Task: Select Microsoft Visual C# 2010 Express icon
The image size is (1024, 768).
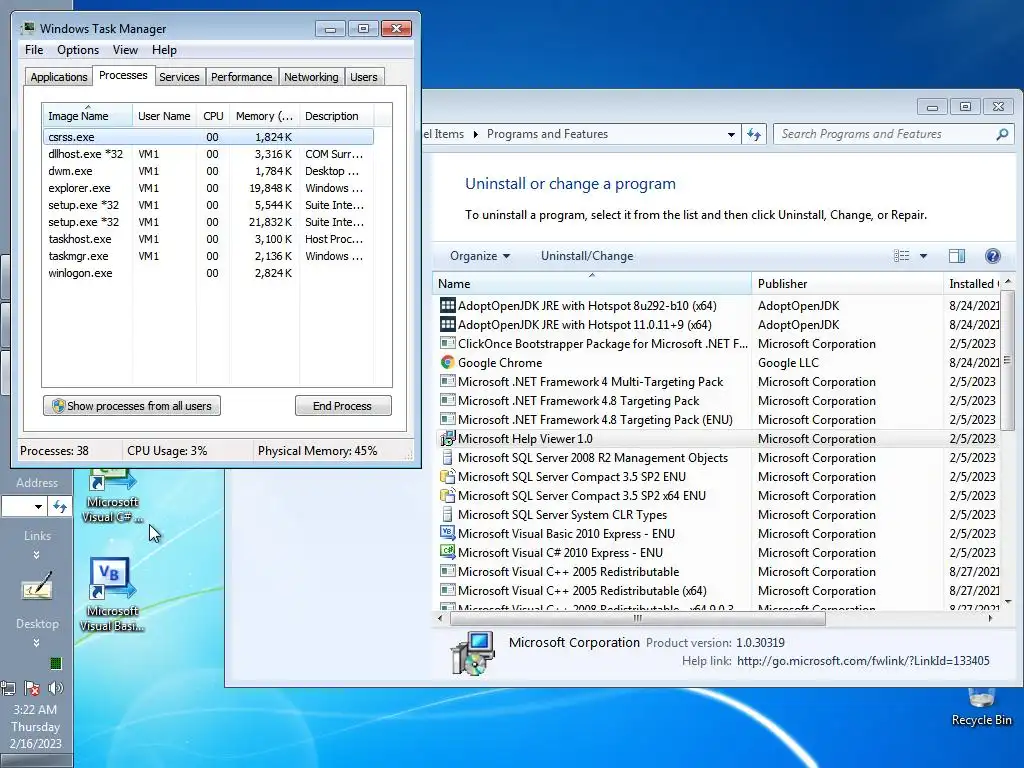Action: point(447,552)
